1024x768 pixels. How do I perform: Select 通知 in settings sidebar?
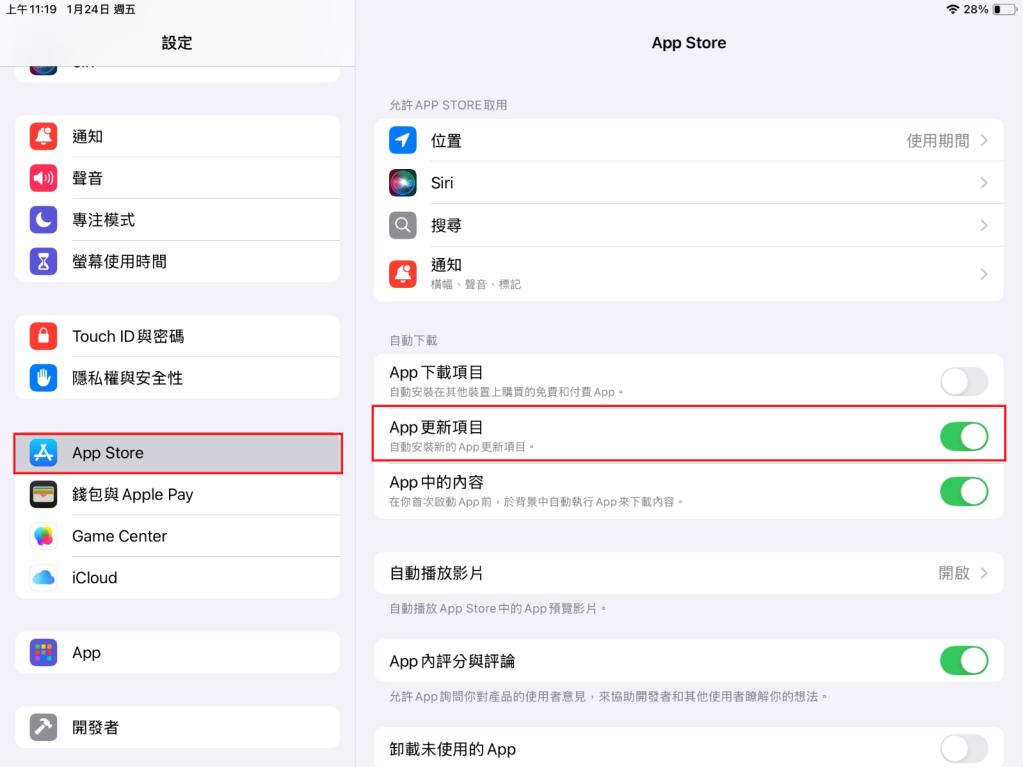178,136
